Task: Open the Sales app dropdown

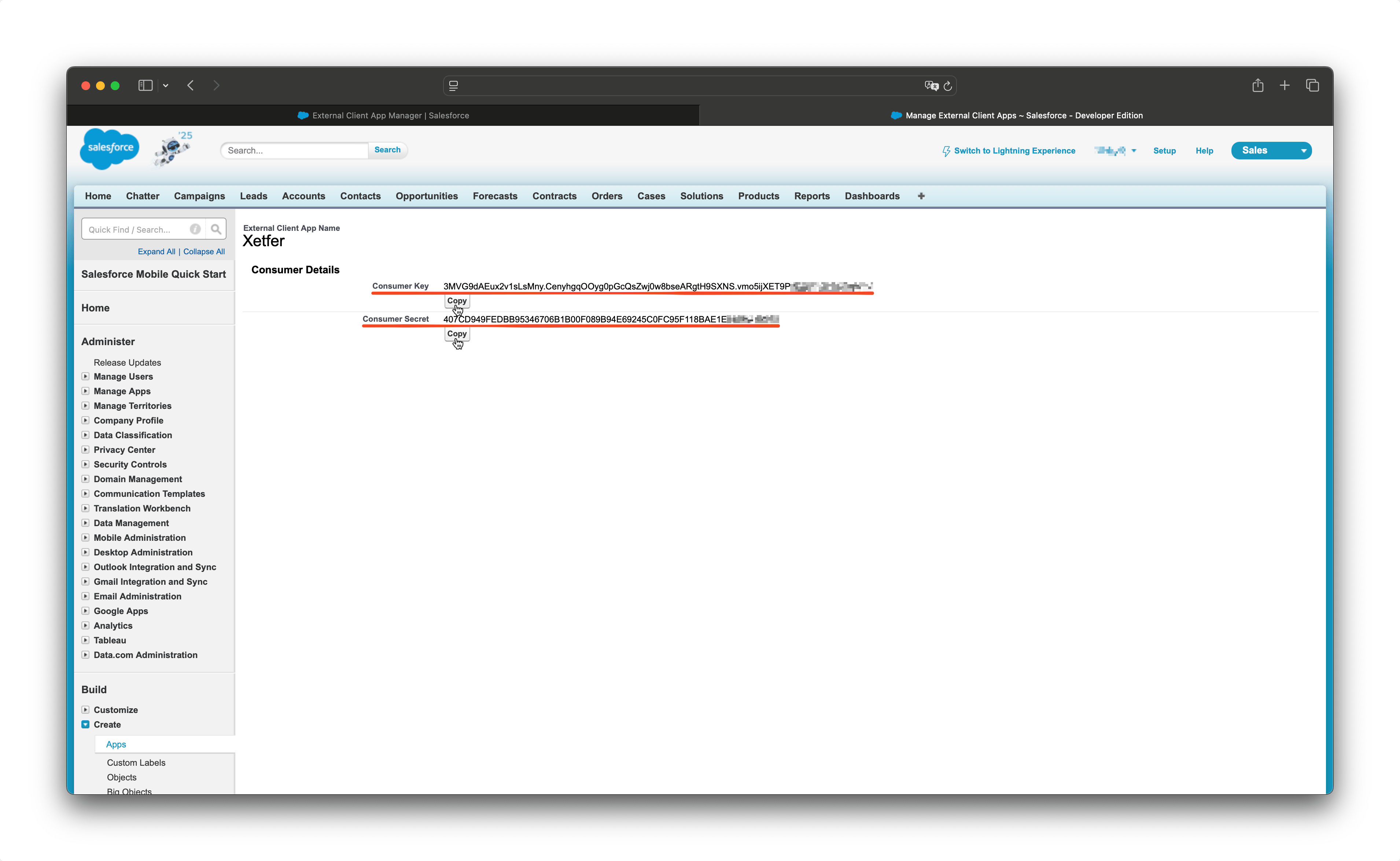Action: [1271, 150]
